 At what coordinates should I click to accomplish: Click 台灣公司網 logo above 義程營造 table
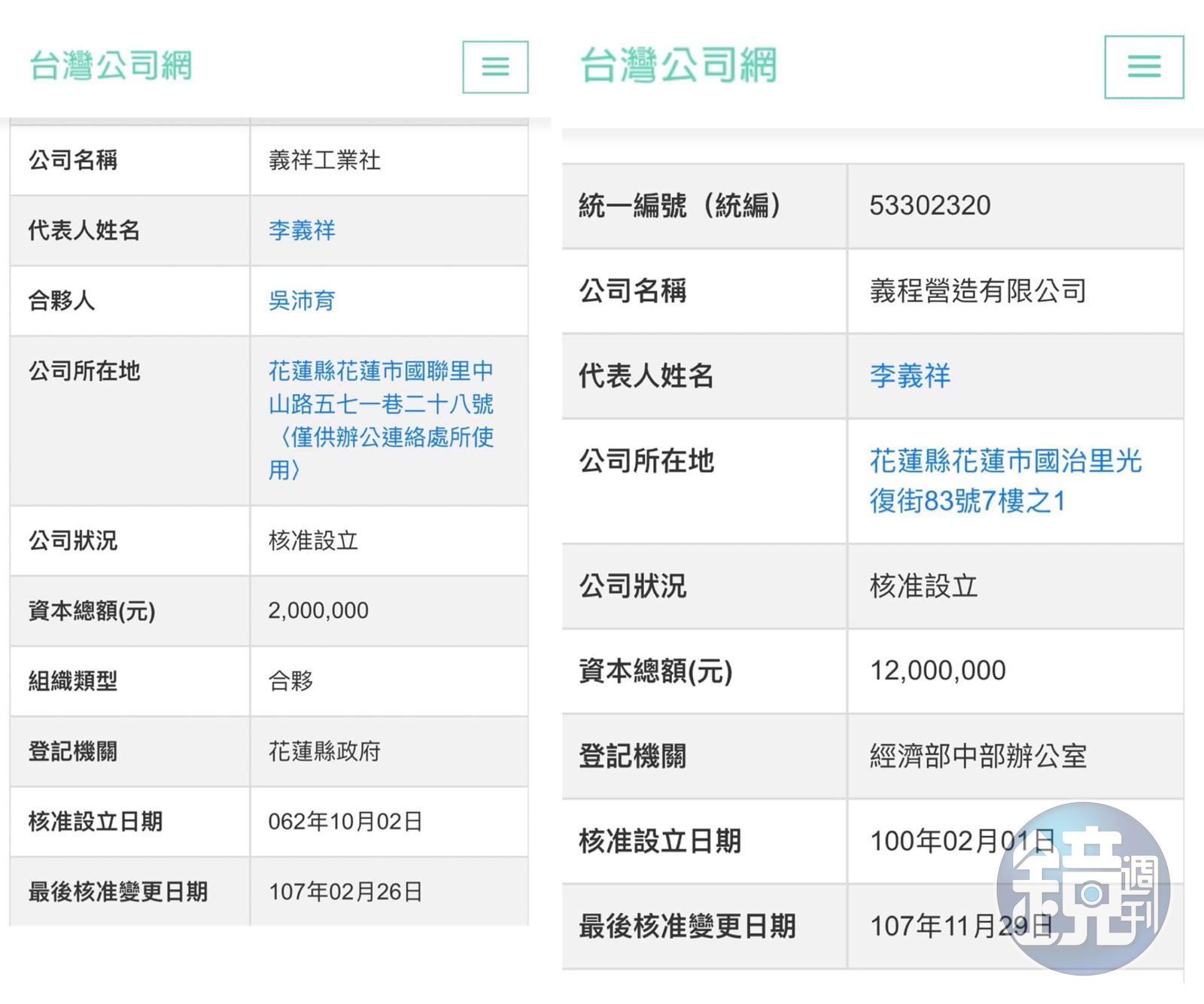[678, 65]
